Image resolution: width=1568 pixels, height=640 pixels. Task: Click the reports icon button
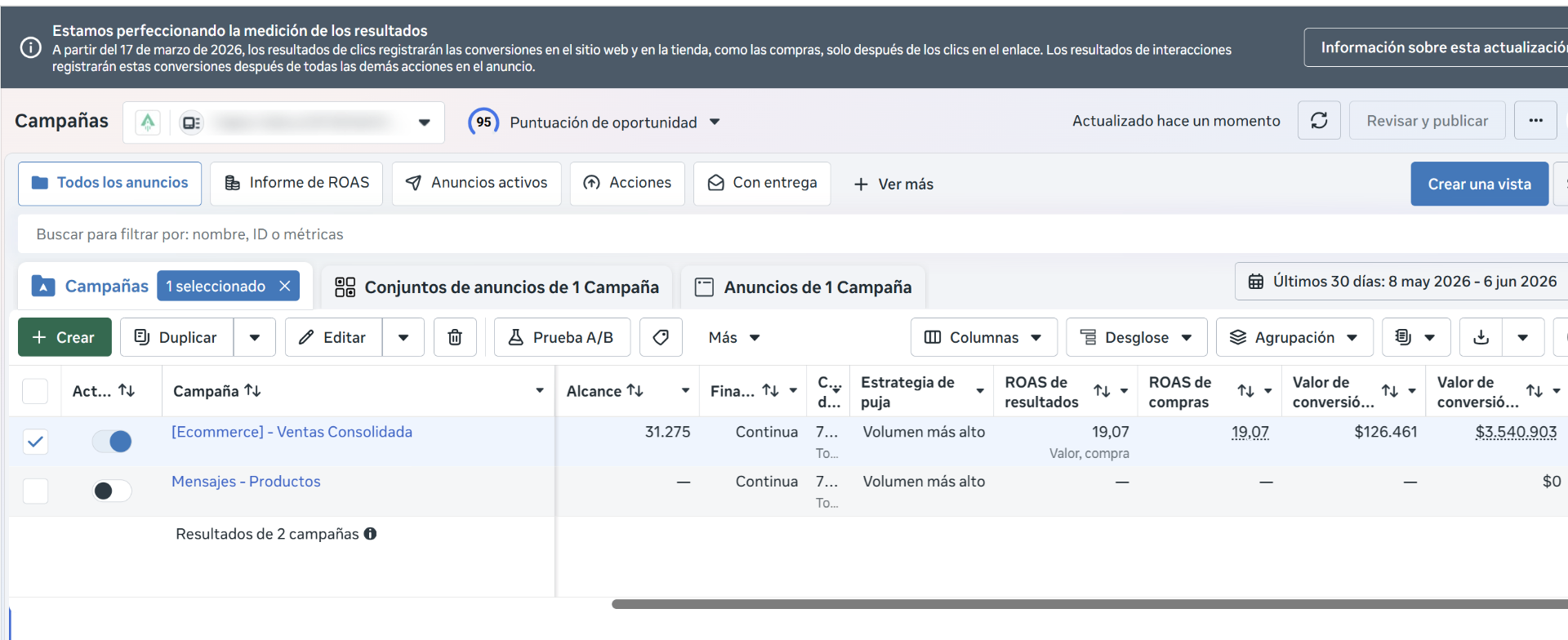pos(1415,337)
